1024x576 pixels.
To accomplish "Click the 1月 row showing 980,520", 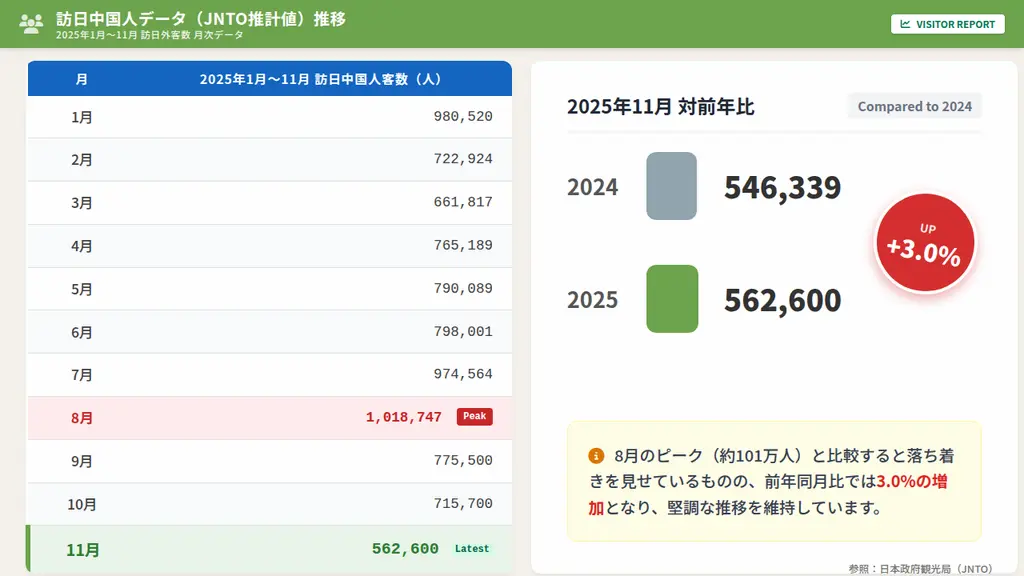I will (x=269, y=116).
